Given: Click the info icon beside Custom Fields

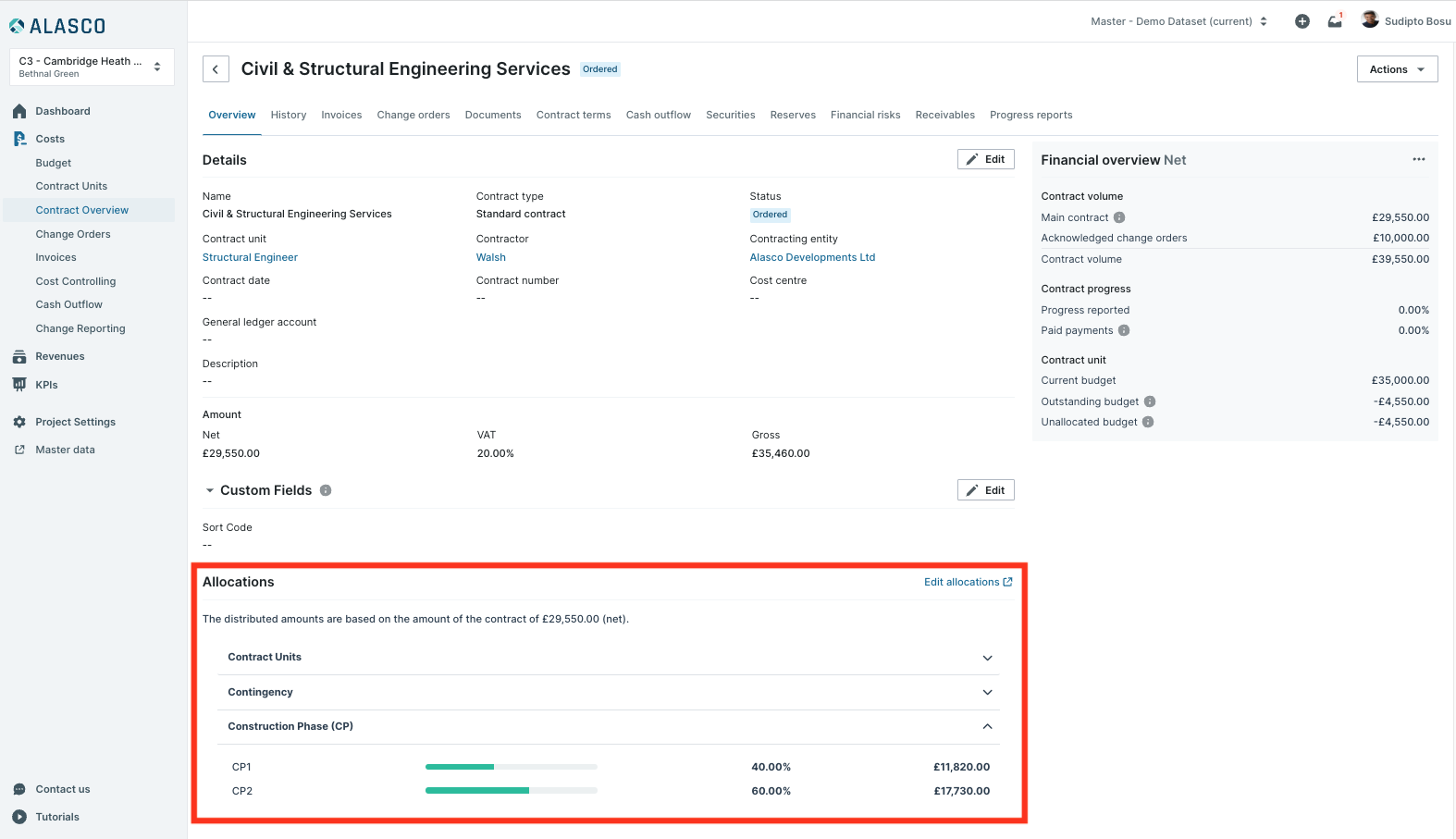Looking at the screenshot, I should point(326,490).
